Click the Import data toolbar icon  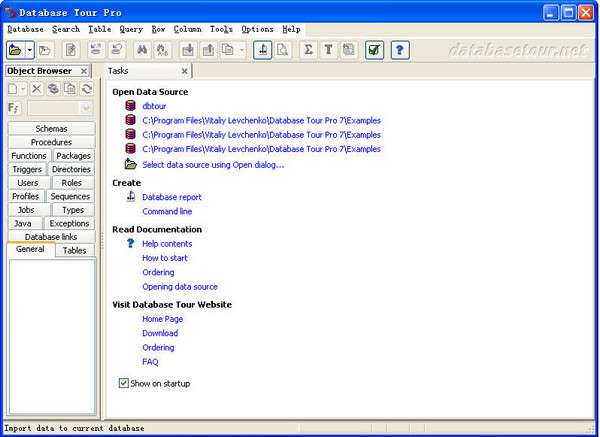[x=188, y=50]
